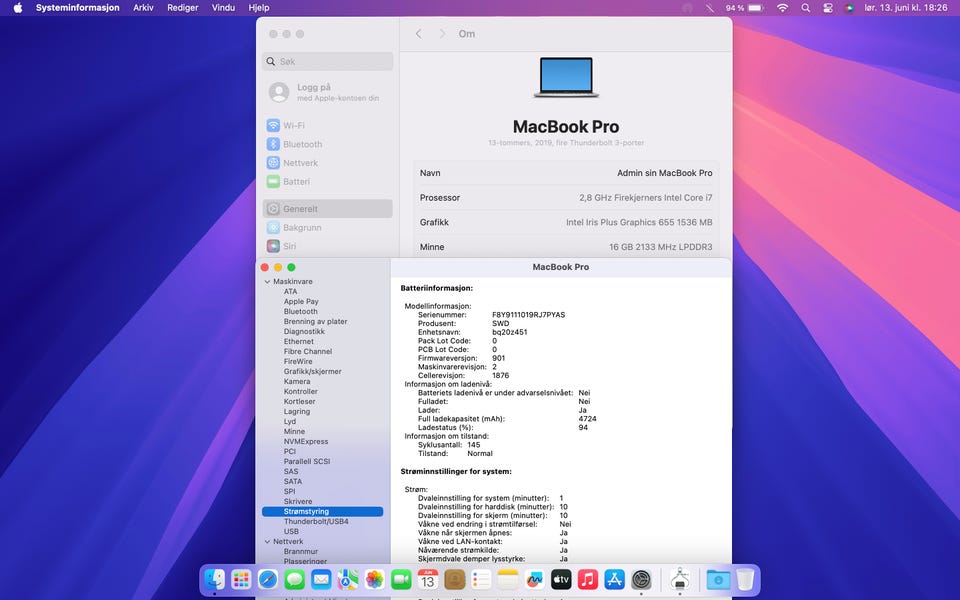Launch Apple TV from the Dock
The height and width of the screenshot is (600, 960).
coord(561,579)
